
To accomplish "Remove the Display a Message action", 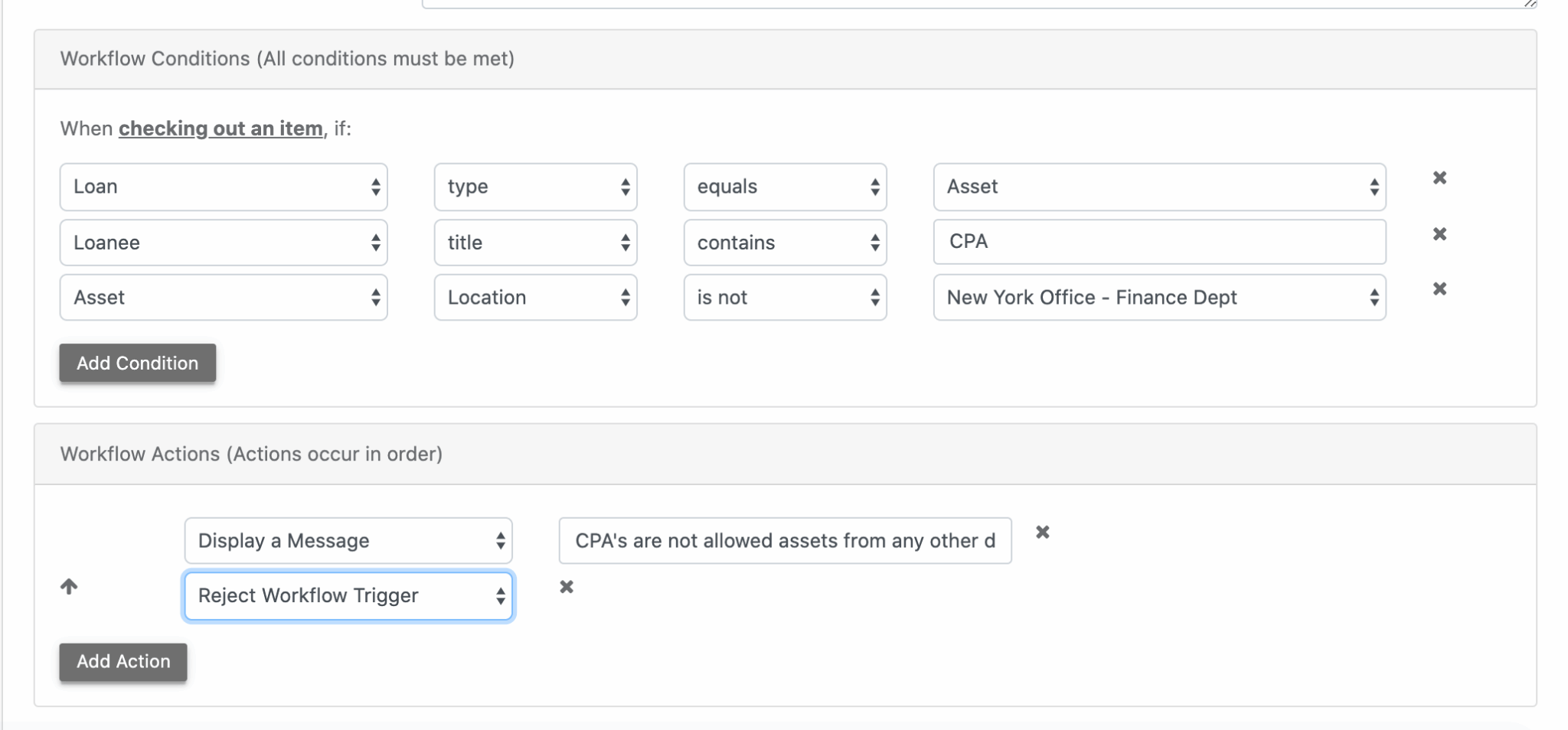I will (1042, 531).
